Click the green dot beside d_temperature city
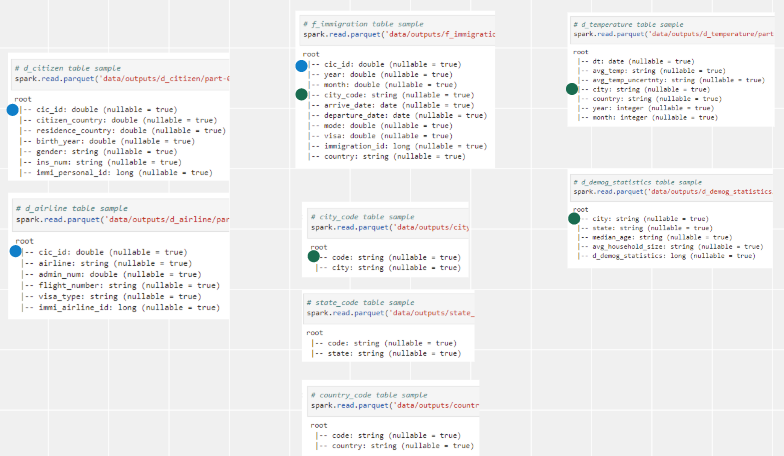 [x=572, y=90]
